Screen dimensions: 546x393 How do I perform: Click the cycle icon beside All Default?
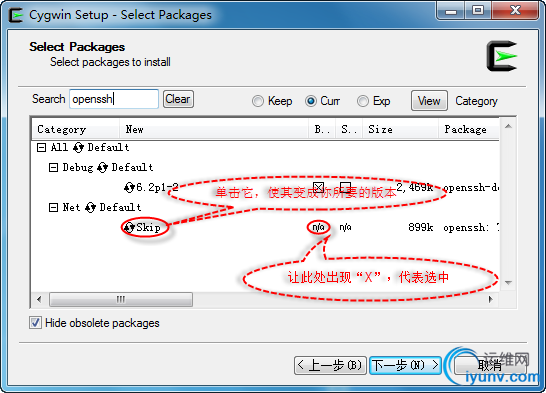click(78, 147)
